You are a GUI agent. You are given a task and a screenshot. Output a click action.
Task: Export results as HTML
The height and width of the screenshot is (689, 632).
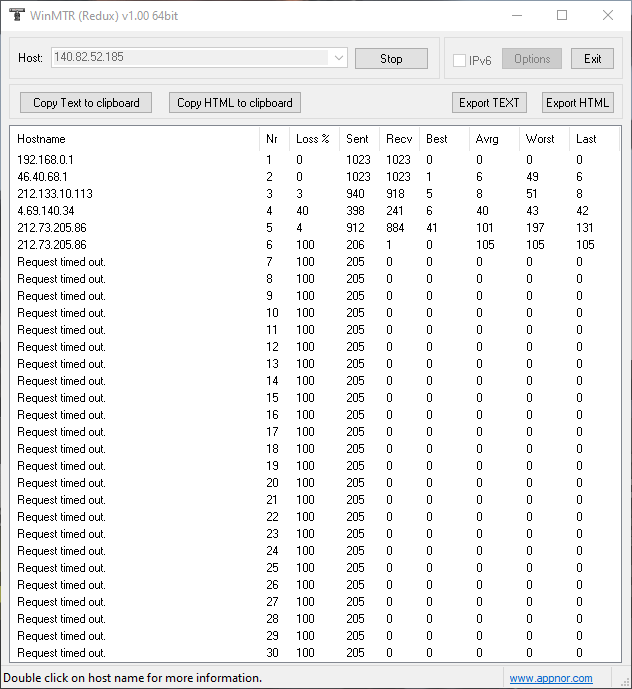pyautogui.click(x=578, y=102)
